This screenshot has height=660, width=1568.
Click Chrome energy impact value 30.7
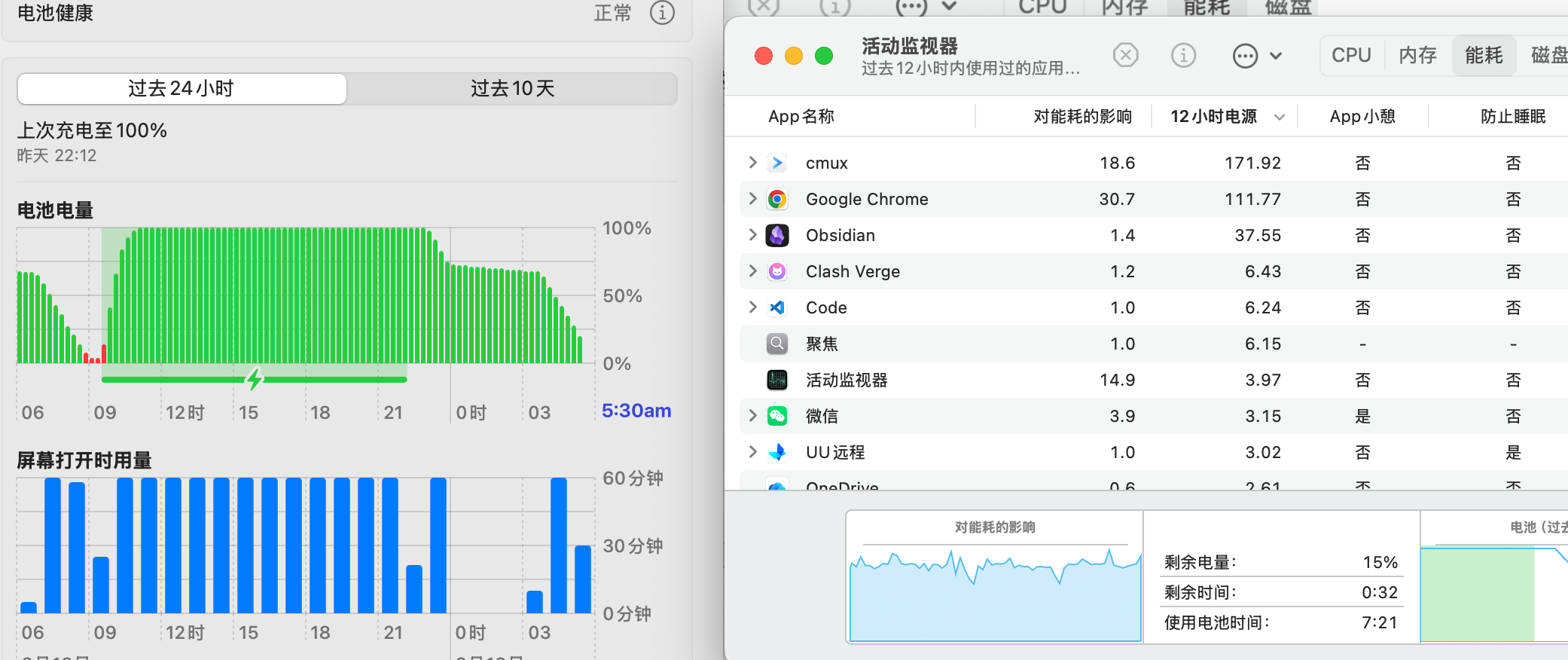click(1117, 199)
